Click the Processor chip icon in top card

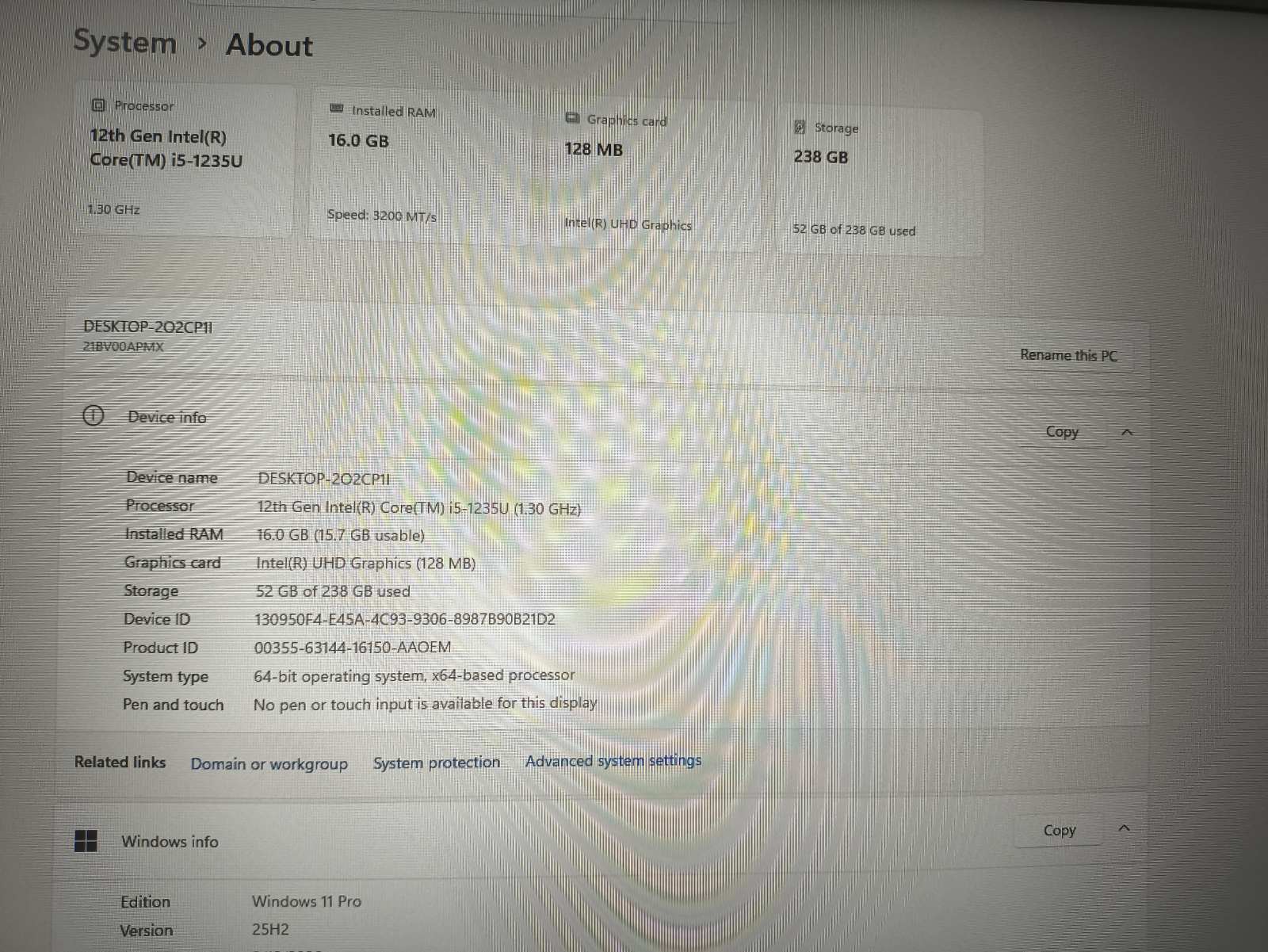(x=98, y=105)
